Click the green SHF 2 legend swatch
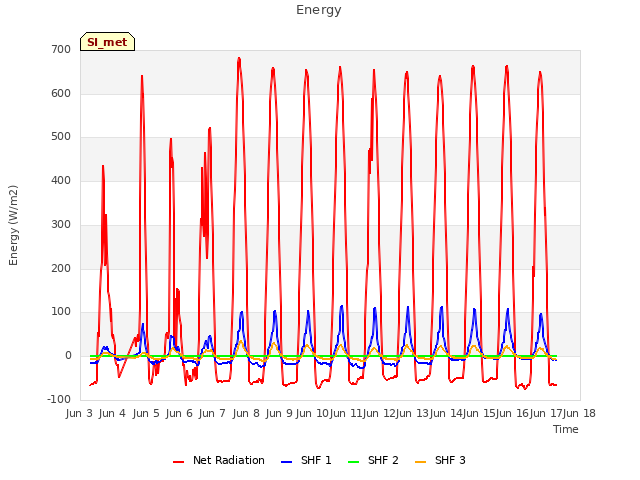 (353, 462)
